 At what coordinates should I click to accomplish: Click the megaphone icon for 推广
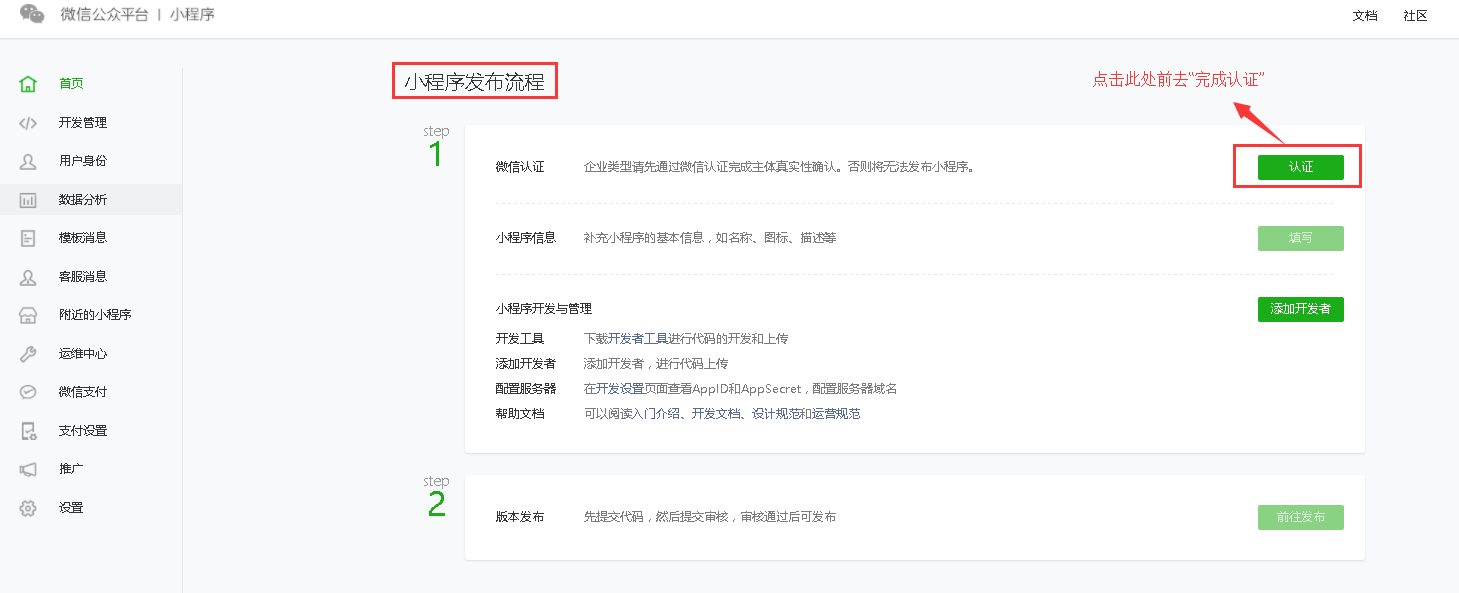pyautogui.click(x=28, y=469)
